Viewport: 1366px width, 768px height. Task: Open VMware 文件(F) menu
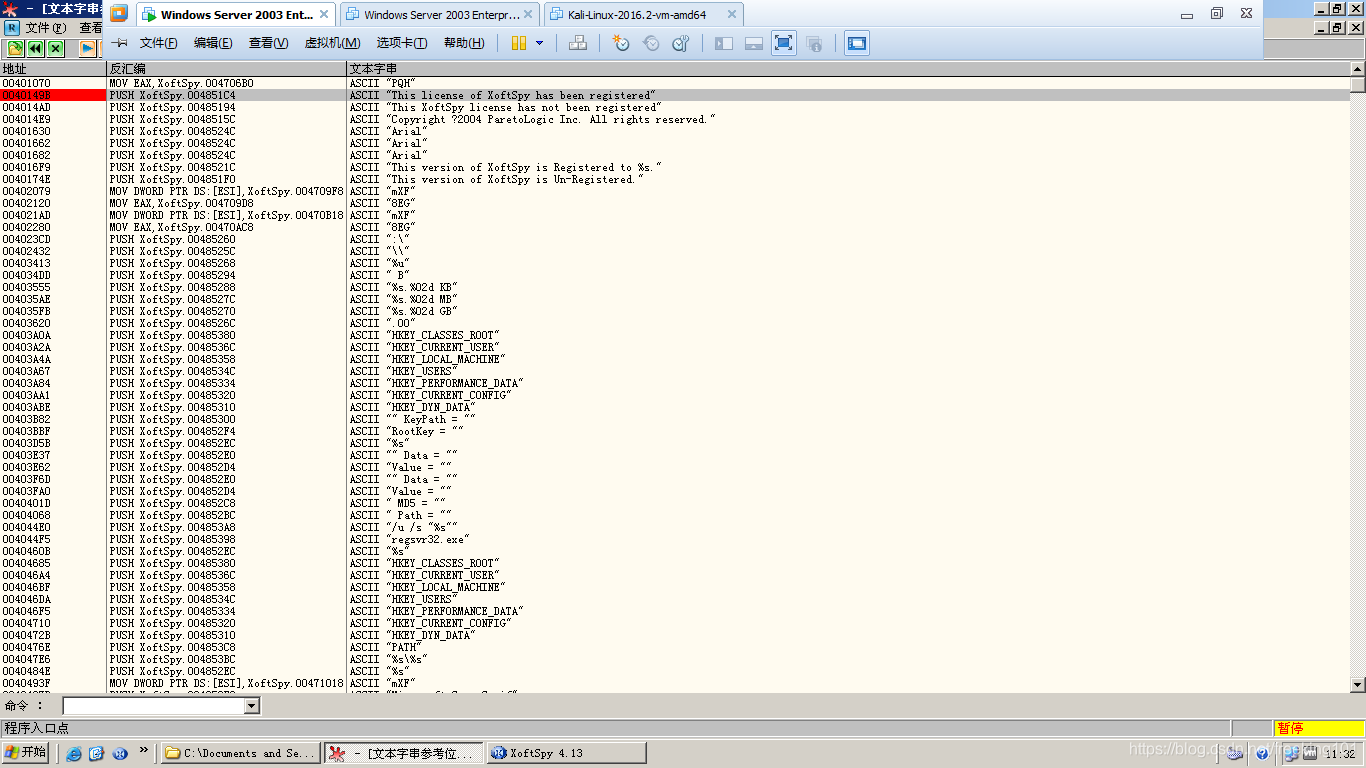click(158, 43)
